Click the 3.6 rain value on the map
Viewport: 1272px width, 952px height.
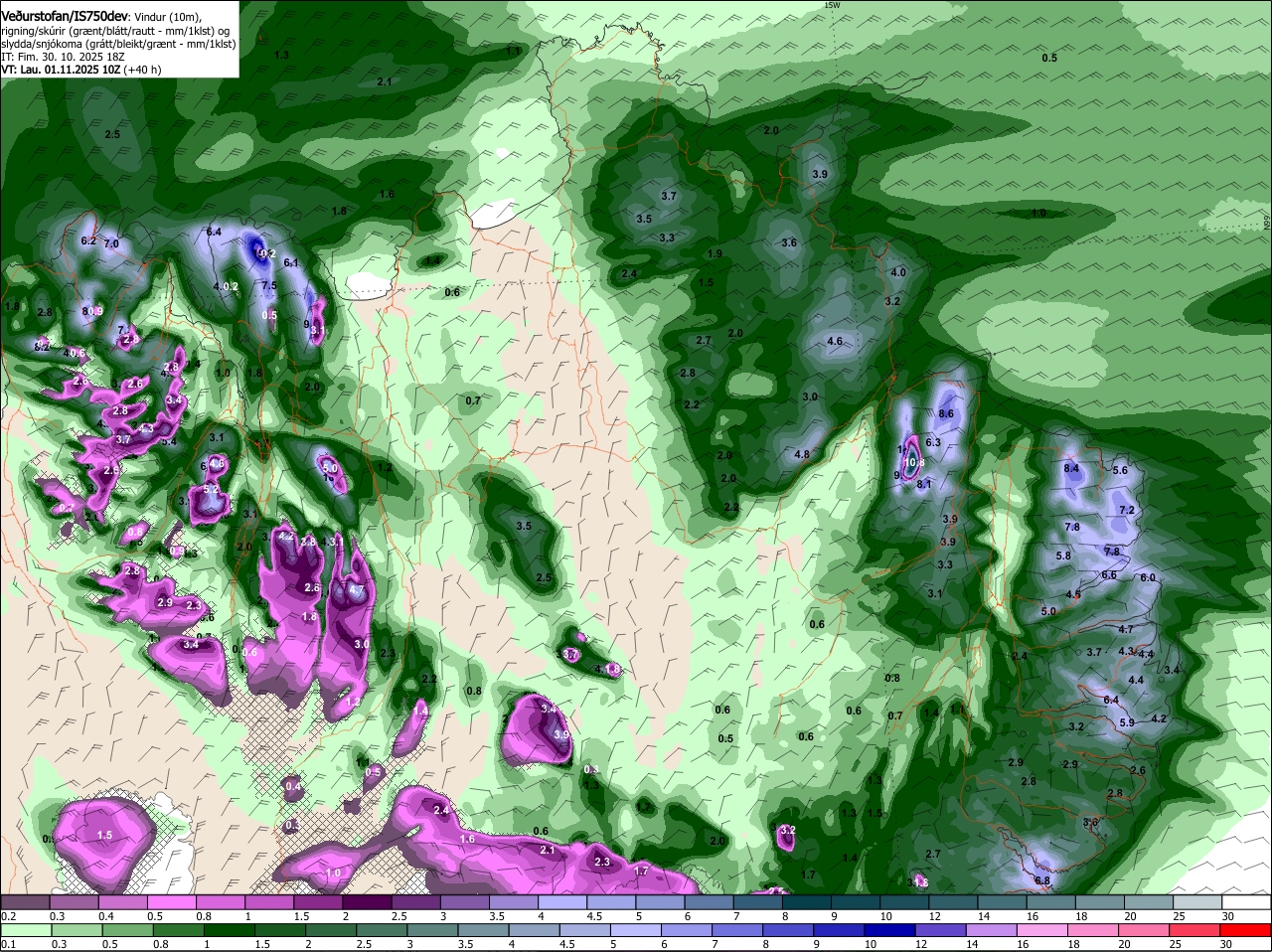point(789,242)
